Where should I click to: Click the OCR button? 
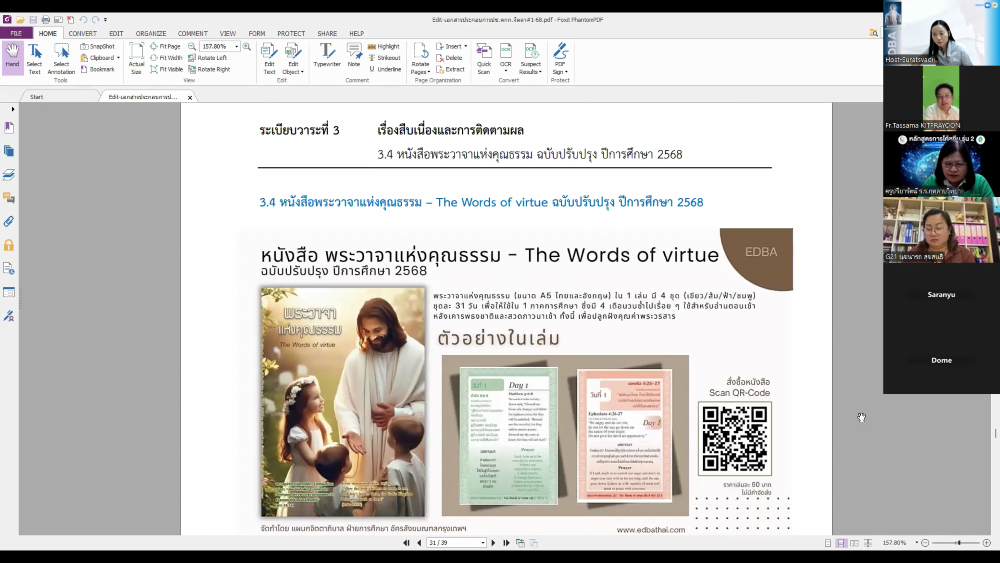(506, 59)
